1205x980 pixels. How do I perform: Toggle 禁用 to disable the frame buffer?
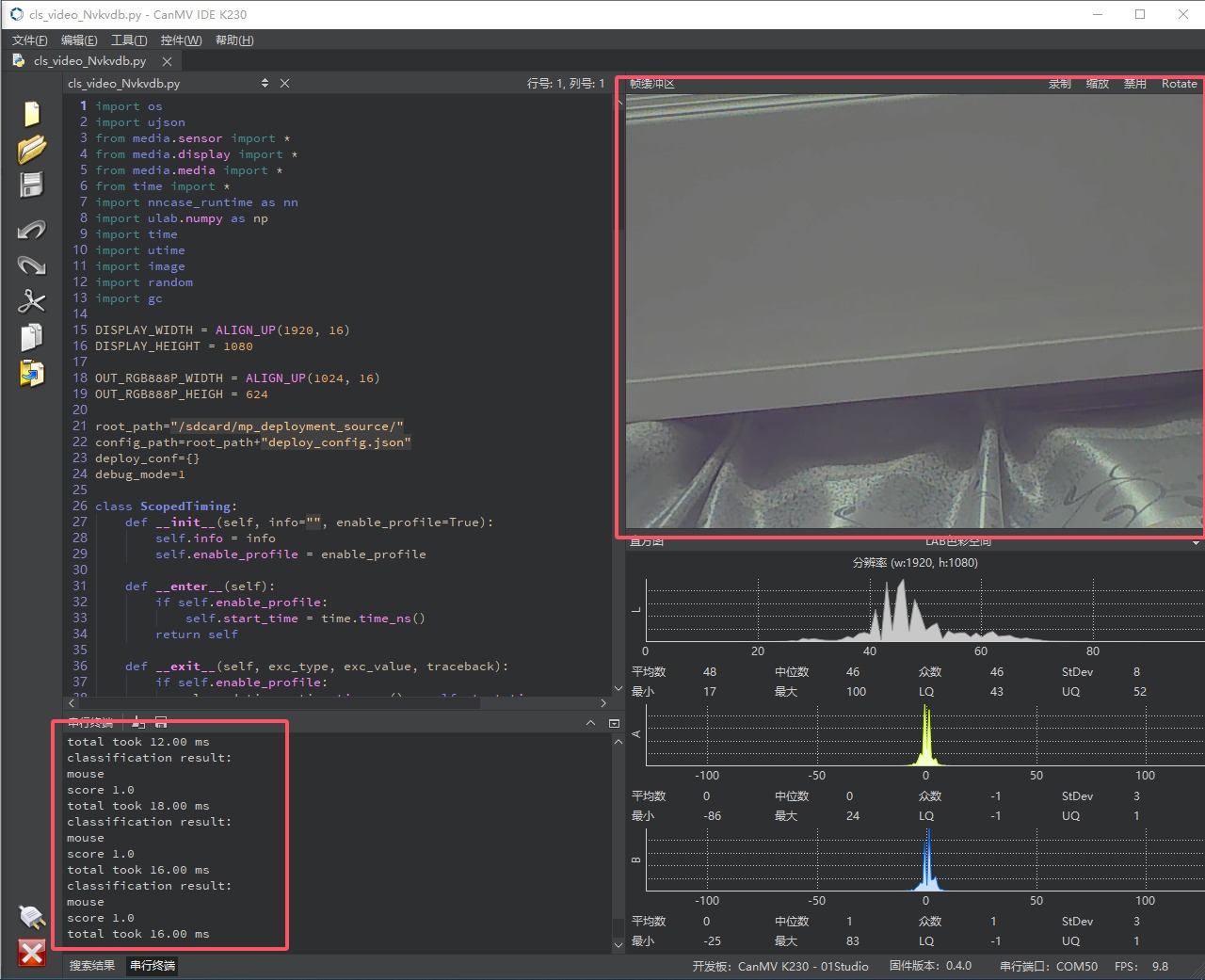click(x=1134, y=84)
